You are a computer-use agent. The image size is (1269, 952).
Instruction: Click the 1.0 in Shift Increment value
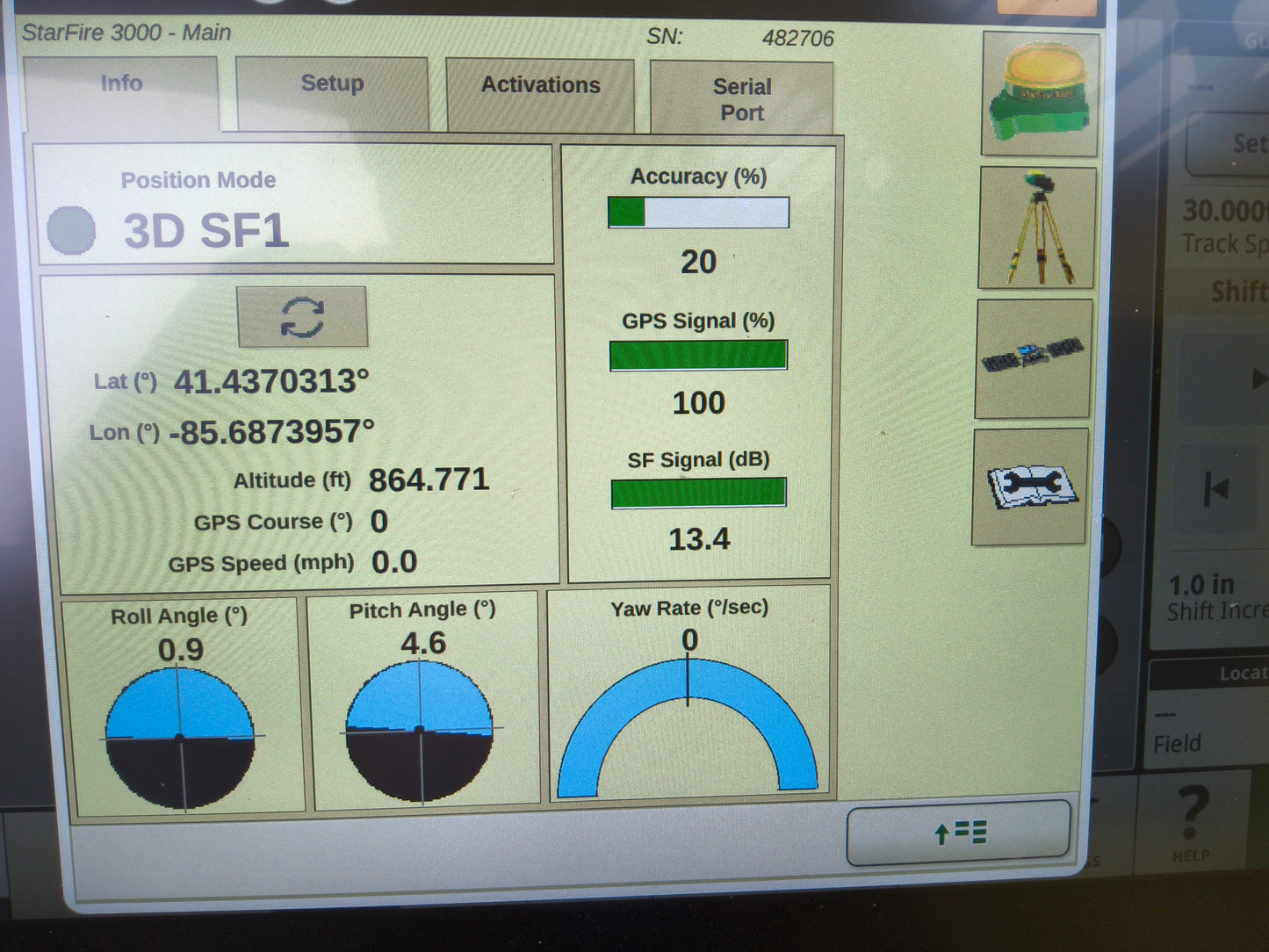(x=1201, y=585)
